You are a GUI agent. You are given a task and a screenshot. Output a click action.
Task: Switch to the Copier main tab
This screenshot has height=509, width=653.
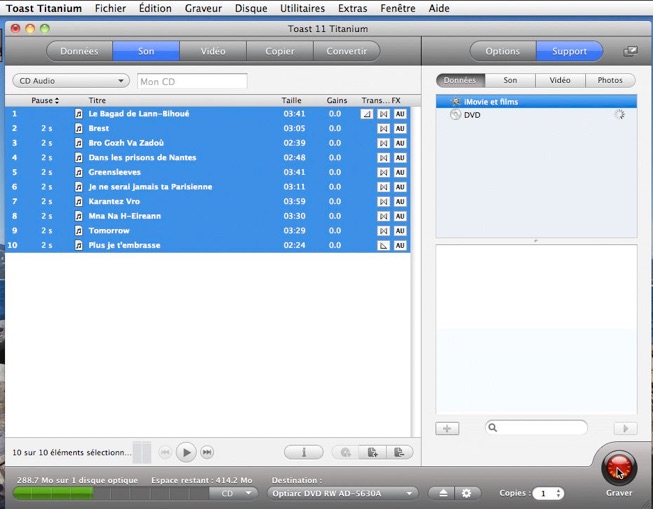[x=280, y=51]
